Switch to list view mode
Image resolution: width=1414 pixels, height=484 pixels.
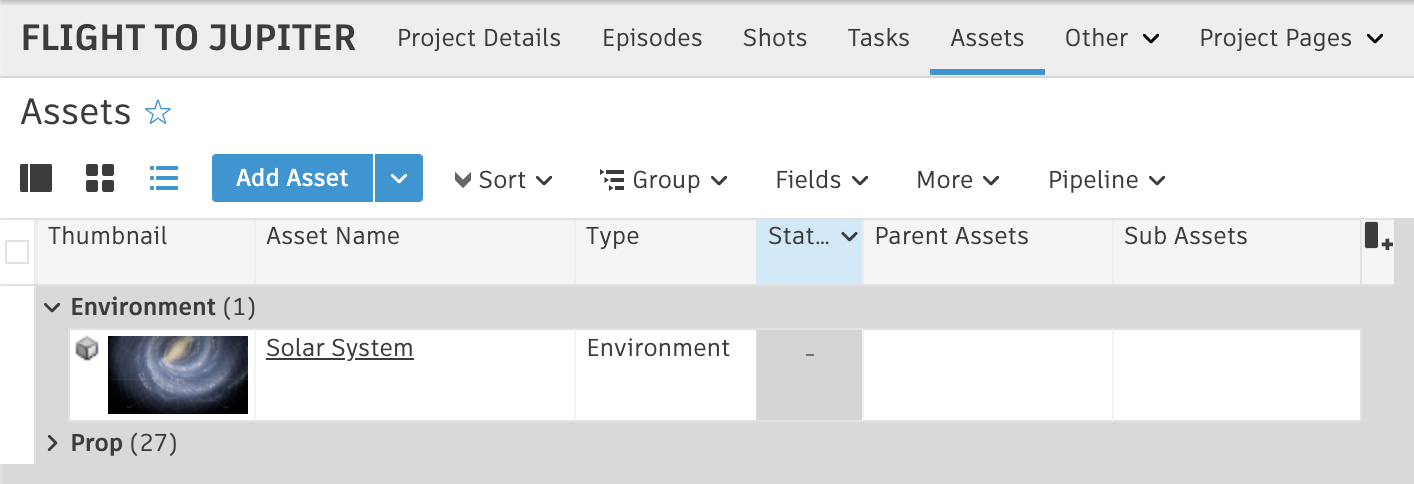[163, 179]
